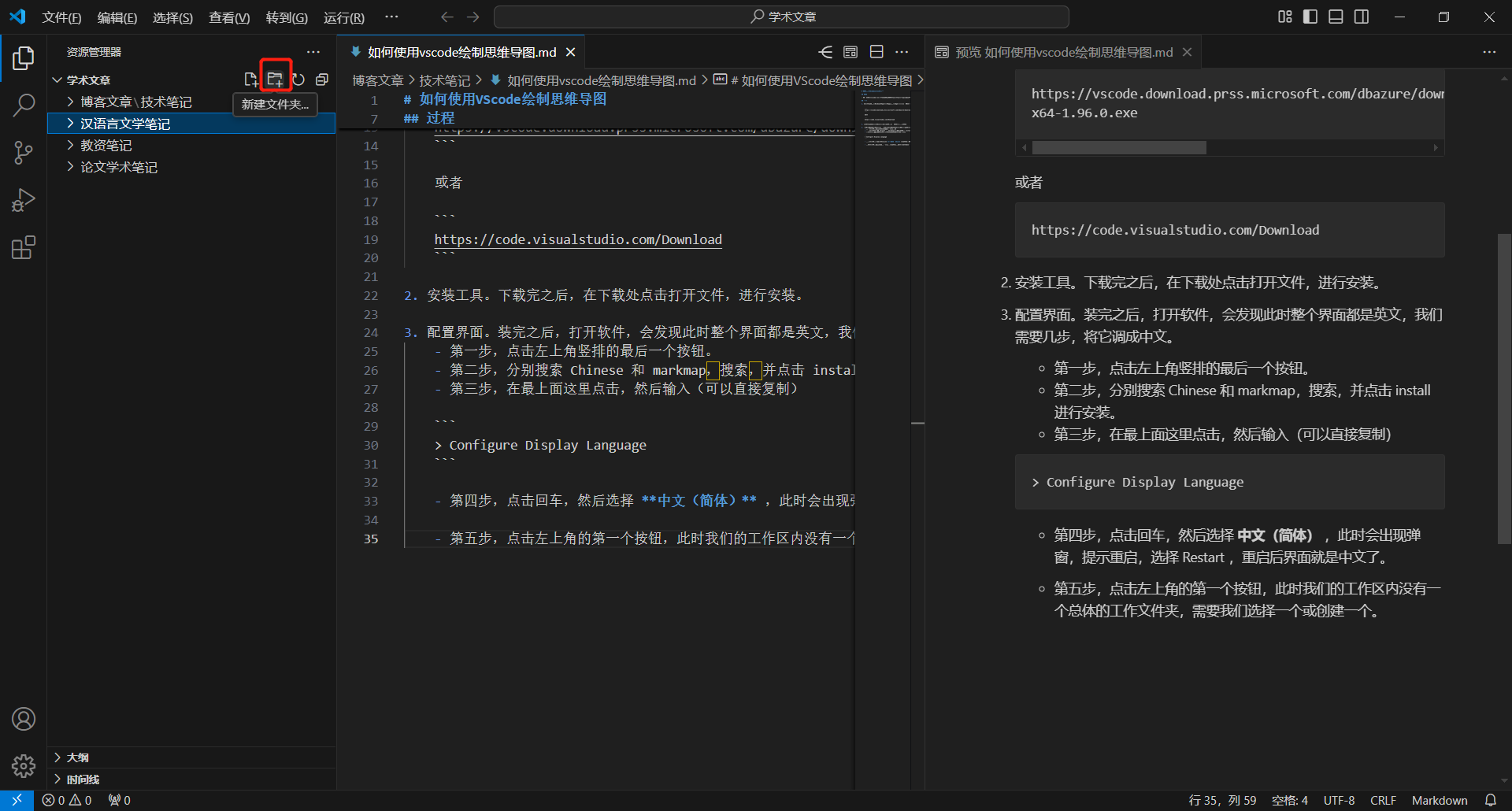1512x811 pixels.
Task: Open the Extensions view
Action: (24, 248)
